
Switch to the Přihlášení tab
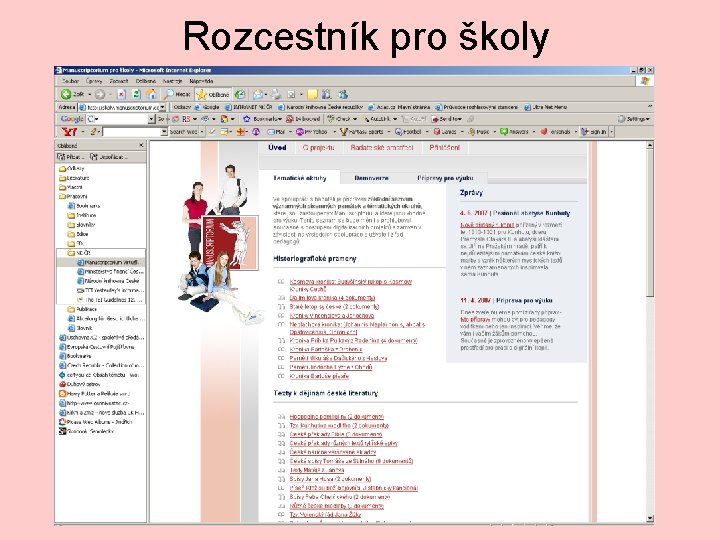[x=444, y=148]
